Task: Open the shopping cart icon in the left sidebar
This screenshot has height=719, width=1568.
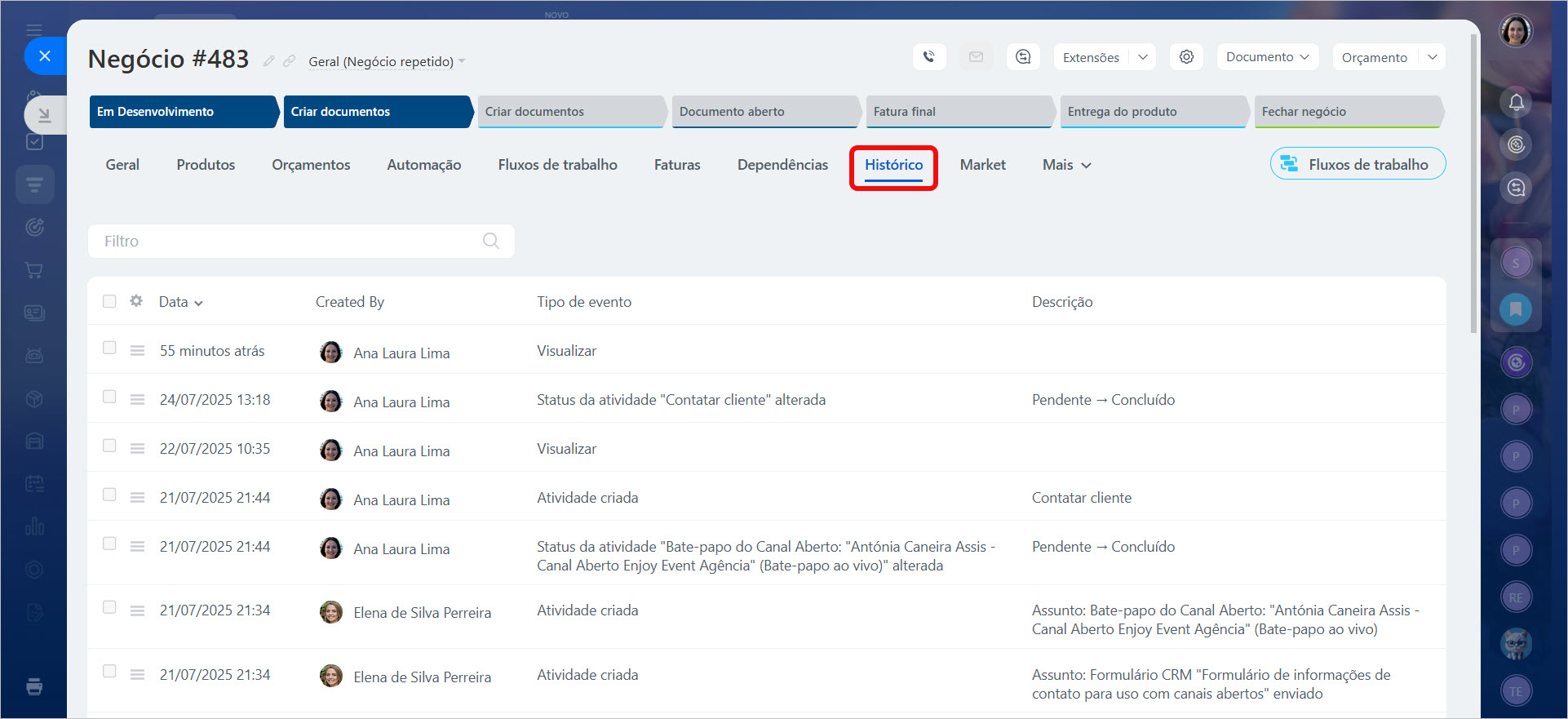Action: coord(34,270)
